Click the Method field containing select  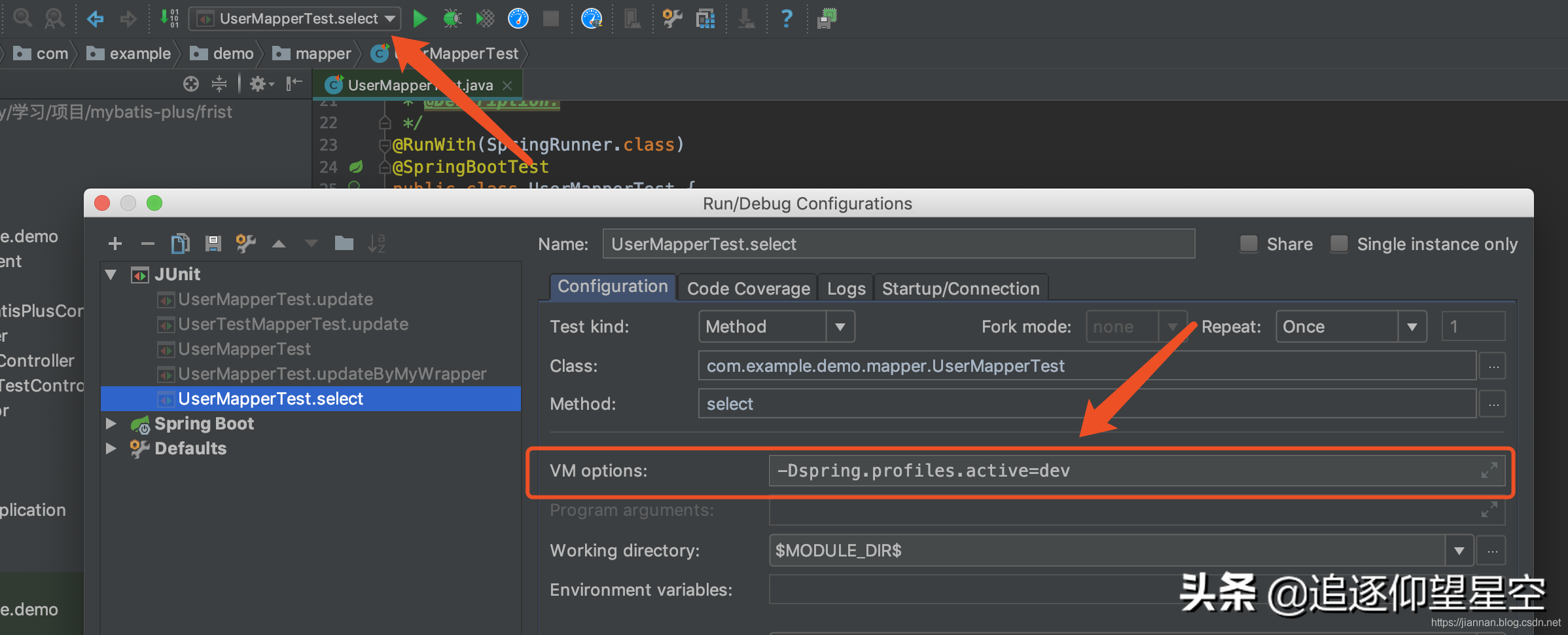[x=1087, y=404]
